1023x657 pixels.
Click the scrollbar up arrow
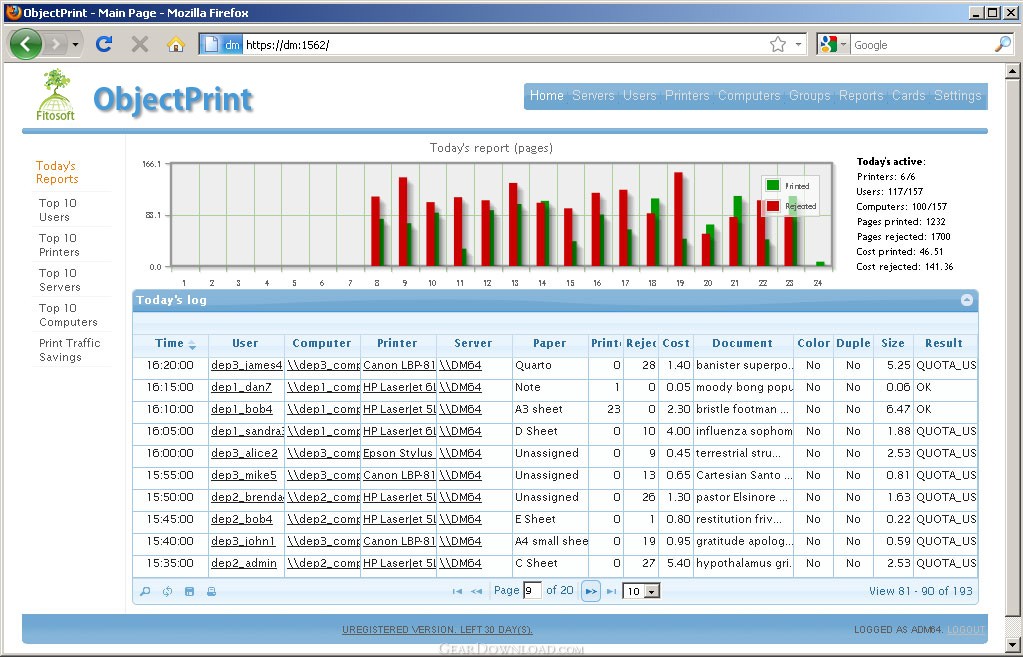click(x=1013, y=70)
